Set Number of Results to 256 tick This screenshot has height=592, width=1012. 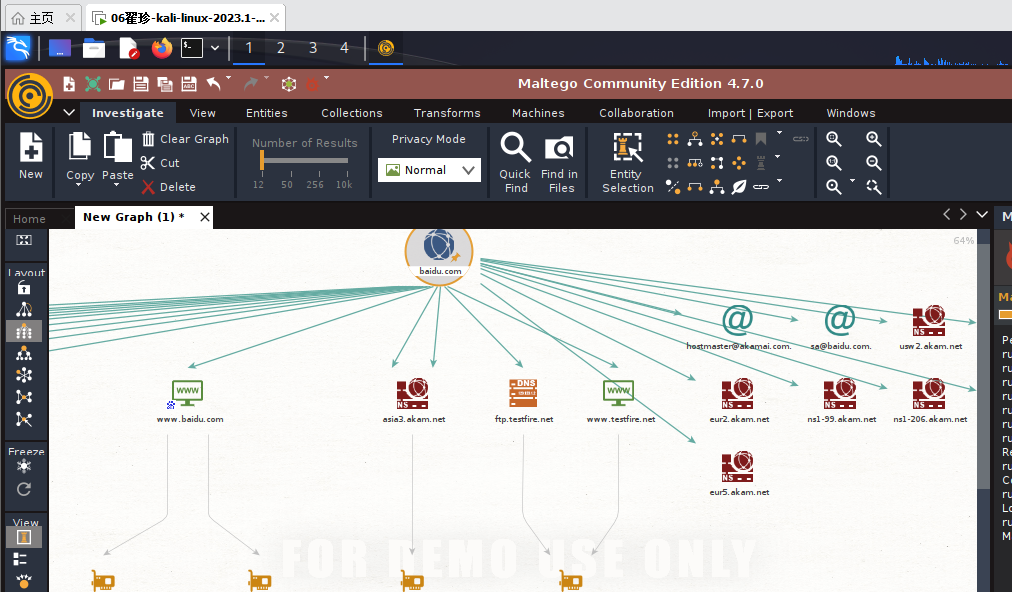coord(315,184)
